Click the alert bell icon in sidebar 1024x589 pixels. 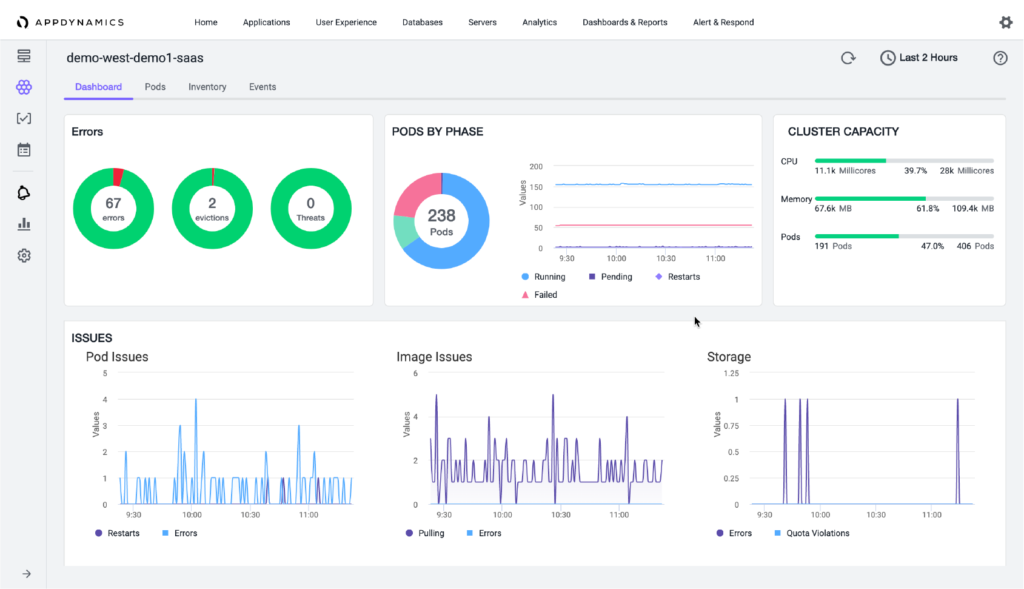tap(24, 193)
